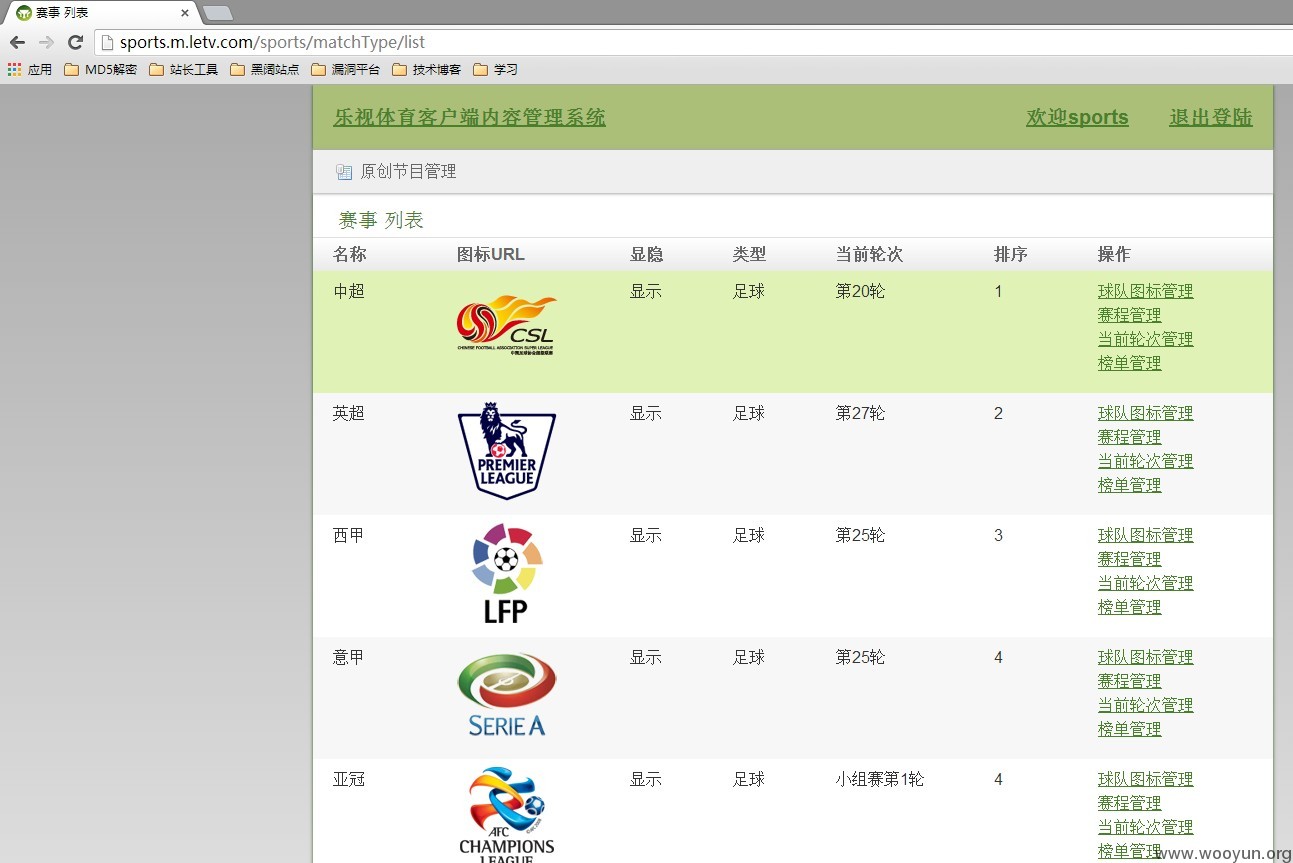Open 赛程管理 for 中超
Screen dimensions: 1293x863
1129,315
